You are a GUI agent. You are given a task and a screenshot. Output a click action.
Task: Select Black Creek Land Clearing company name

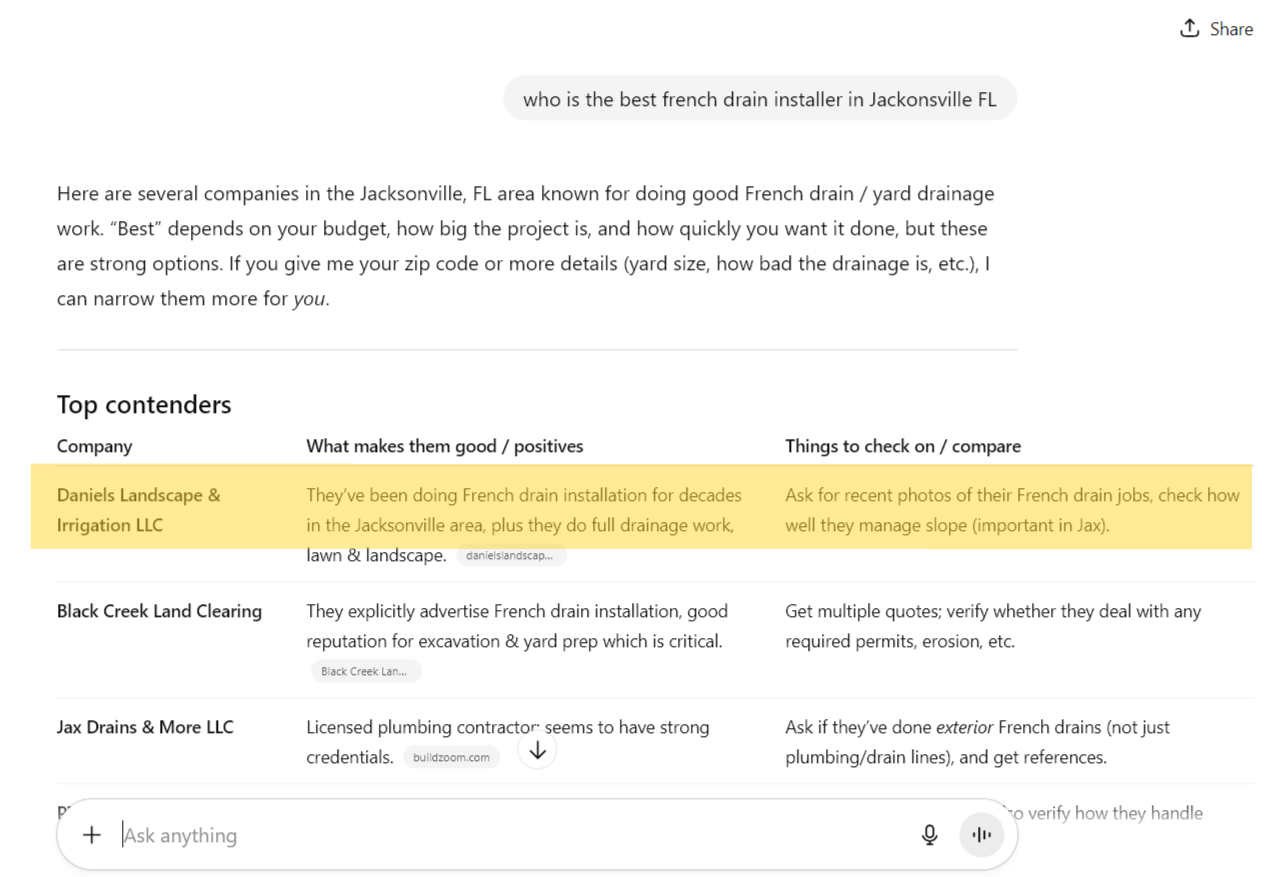tap(159, 611)
